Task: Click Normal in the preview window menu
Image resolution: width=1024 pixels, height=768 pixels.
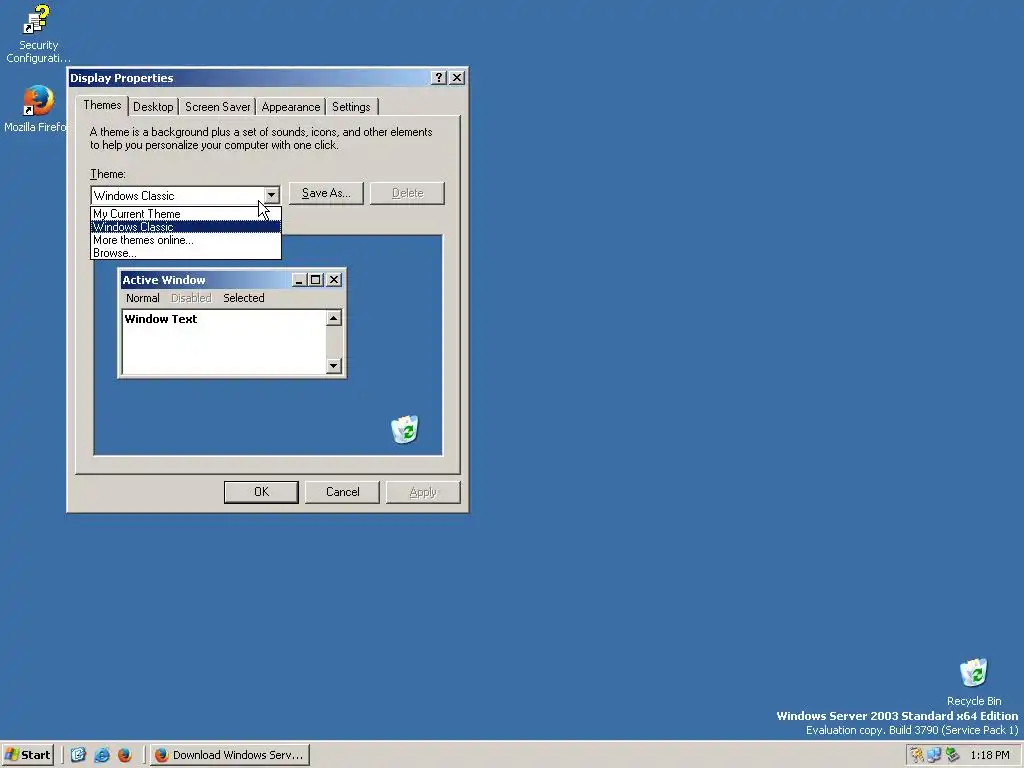Action: tap(142, 298)
